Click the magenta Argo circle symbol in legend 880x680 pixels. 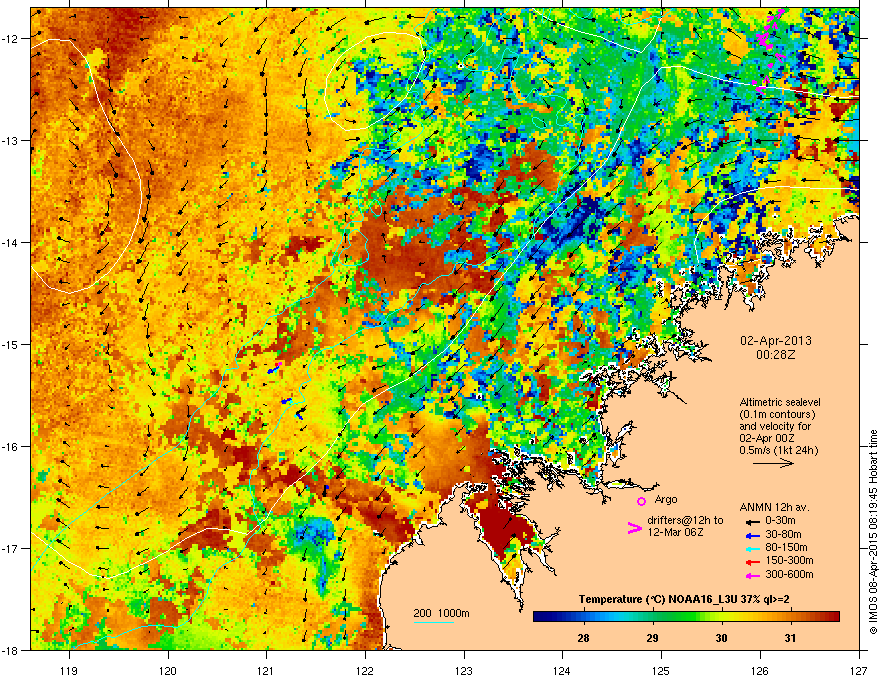(641, 502)
